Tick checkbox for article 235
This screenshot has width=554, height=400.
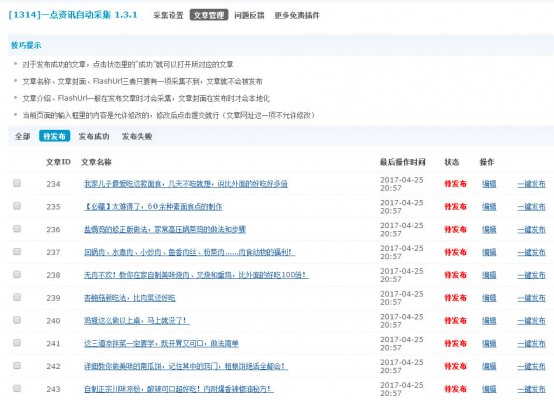pos(17,206)
